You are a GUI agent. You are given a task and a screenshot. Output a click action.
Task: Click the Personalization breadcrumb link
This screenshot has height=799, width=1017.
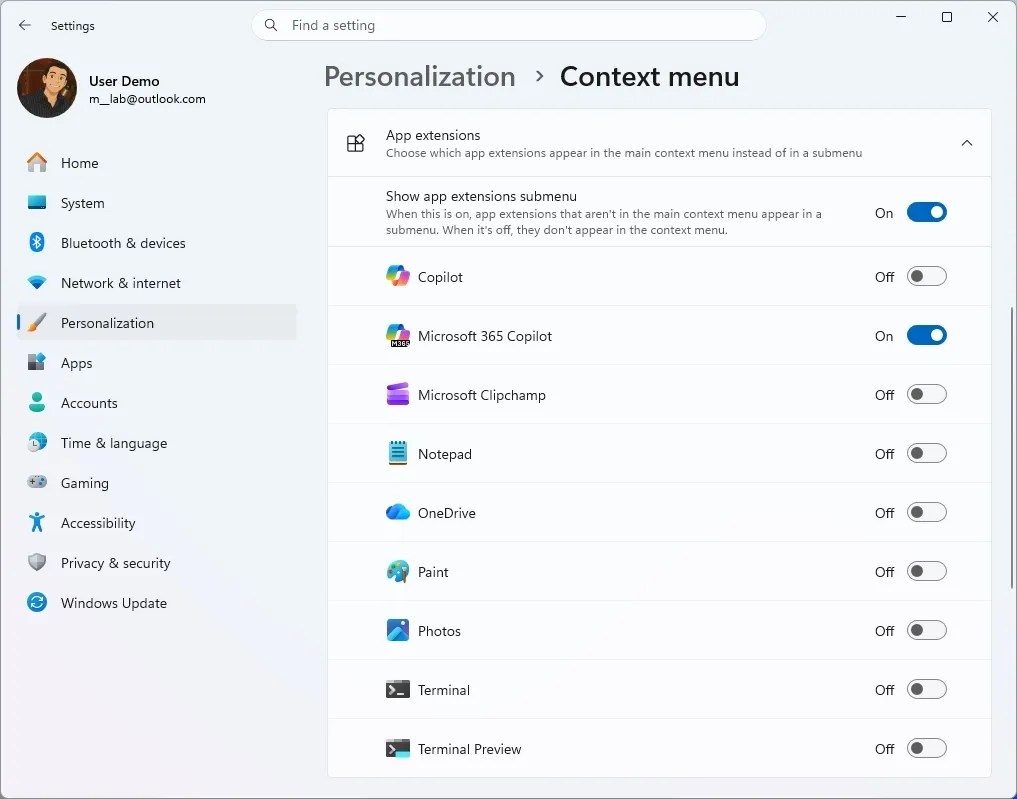(420, 77)
